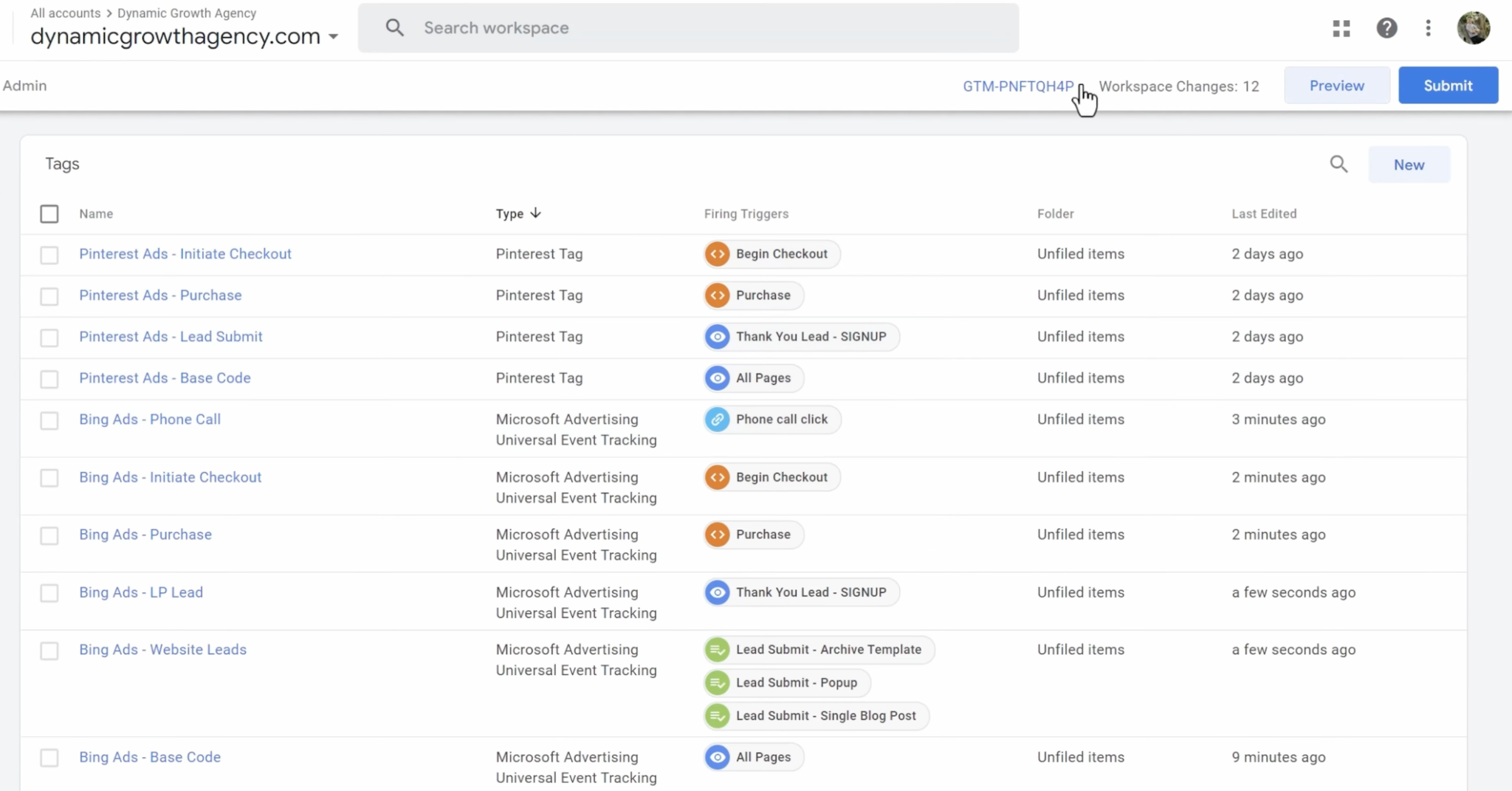Check the Bing Ads - Base Code checkbox
The image size is (1512, 791).
tap(49, 758)
